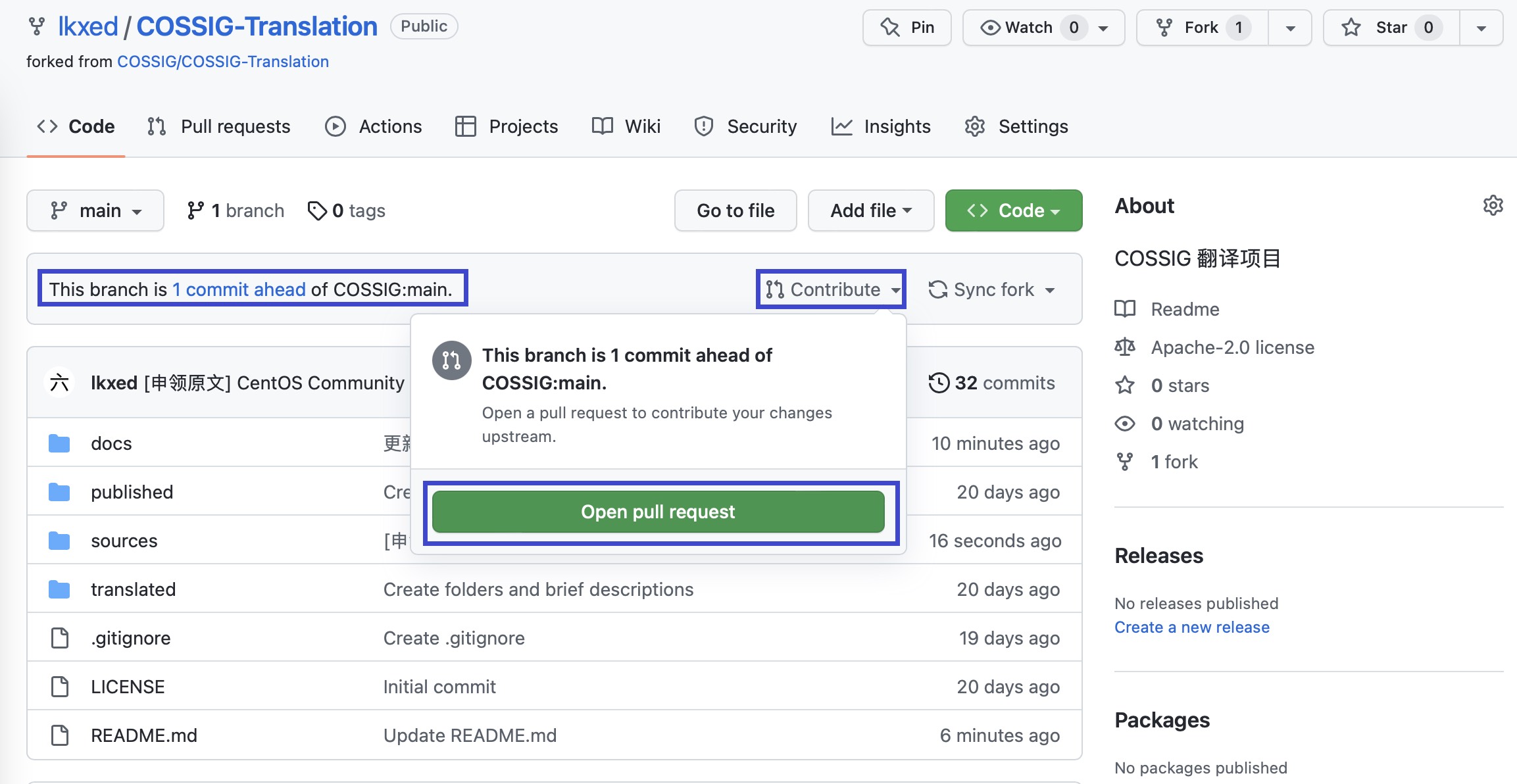Screen dimensions: 1517x784
Task: Open commit 'Create folders and brief descriptions'
Action: (539, 589)
